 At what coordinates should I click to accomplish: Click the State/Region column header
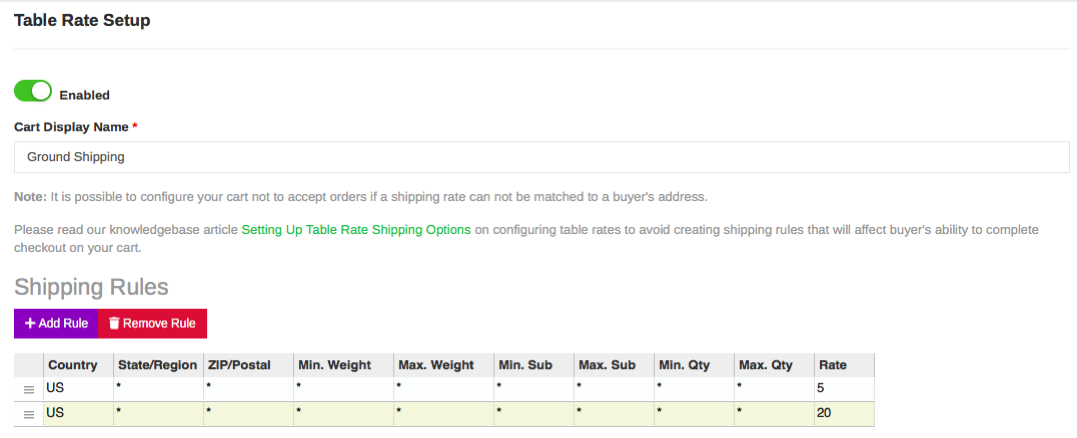click(x=158, y=365)
